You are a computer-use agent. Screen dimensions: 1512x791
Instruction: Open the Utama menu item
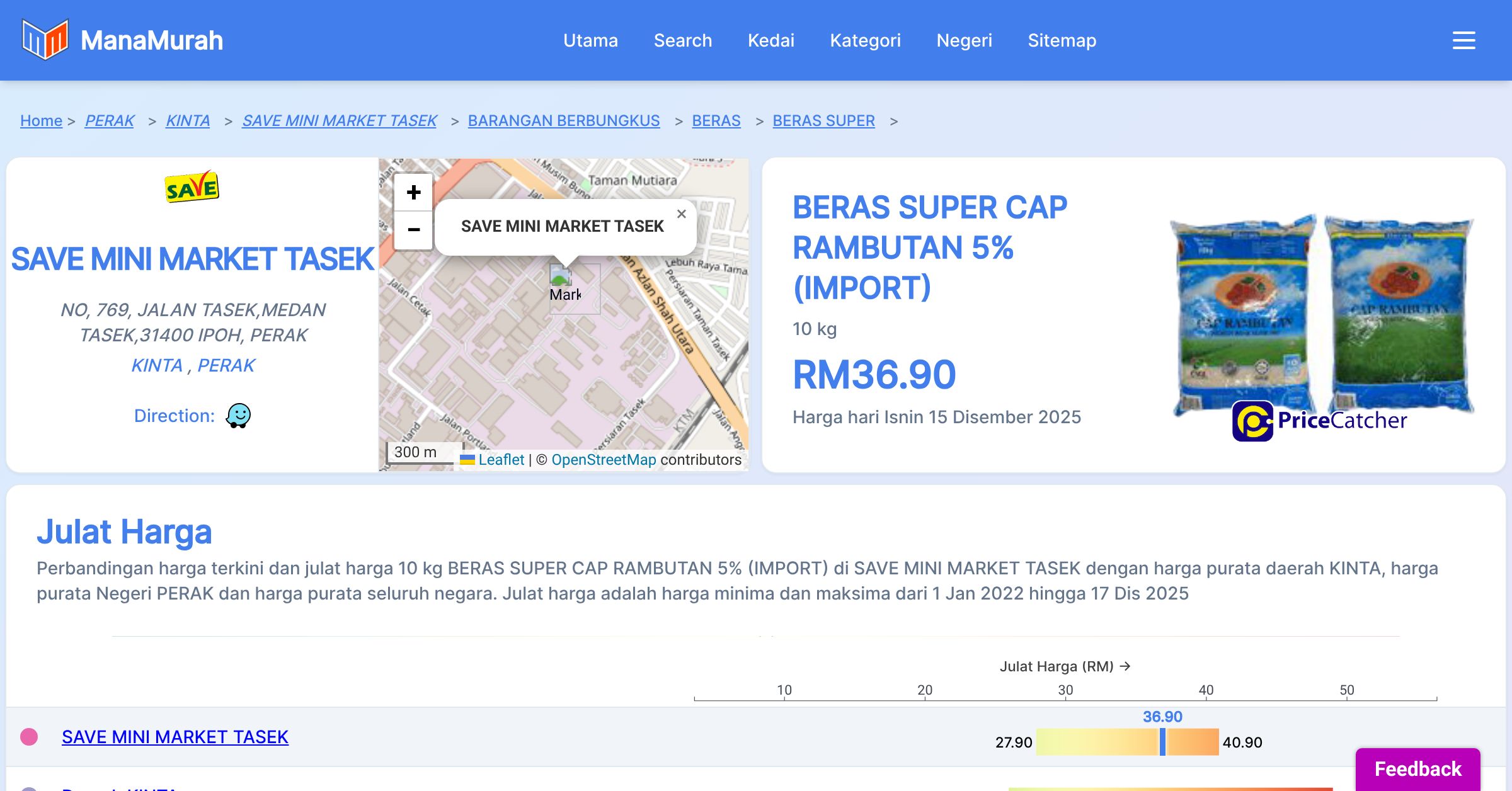pyautogui.click(x=590, y=40)
